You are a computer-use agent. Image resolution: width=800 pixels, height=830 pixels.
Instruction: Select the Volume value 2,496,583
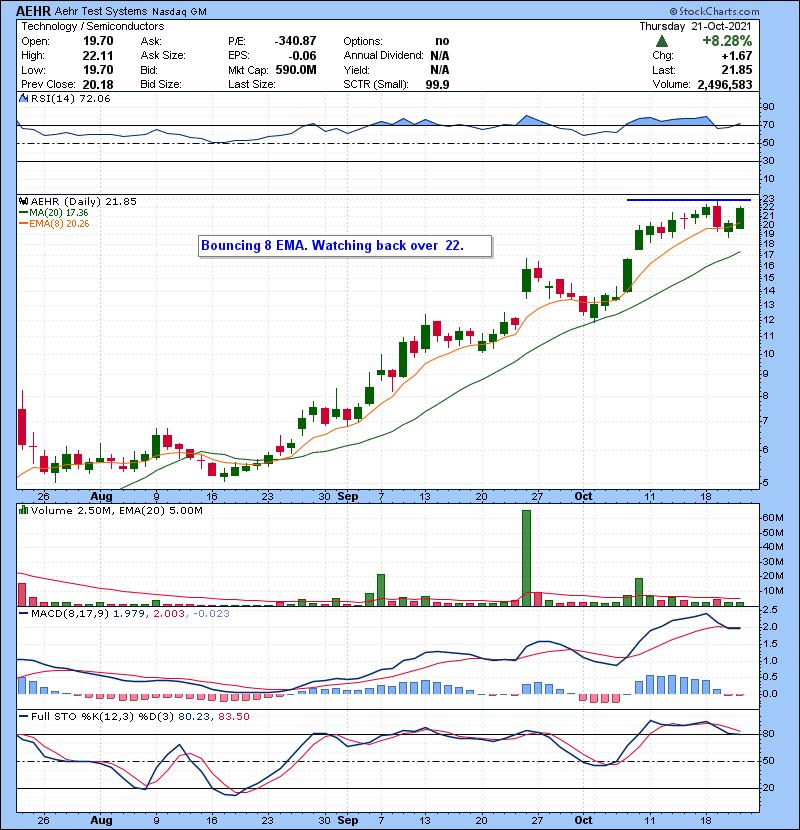tap(725, 85)
